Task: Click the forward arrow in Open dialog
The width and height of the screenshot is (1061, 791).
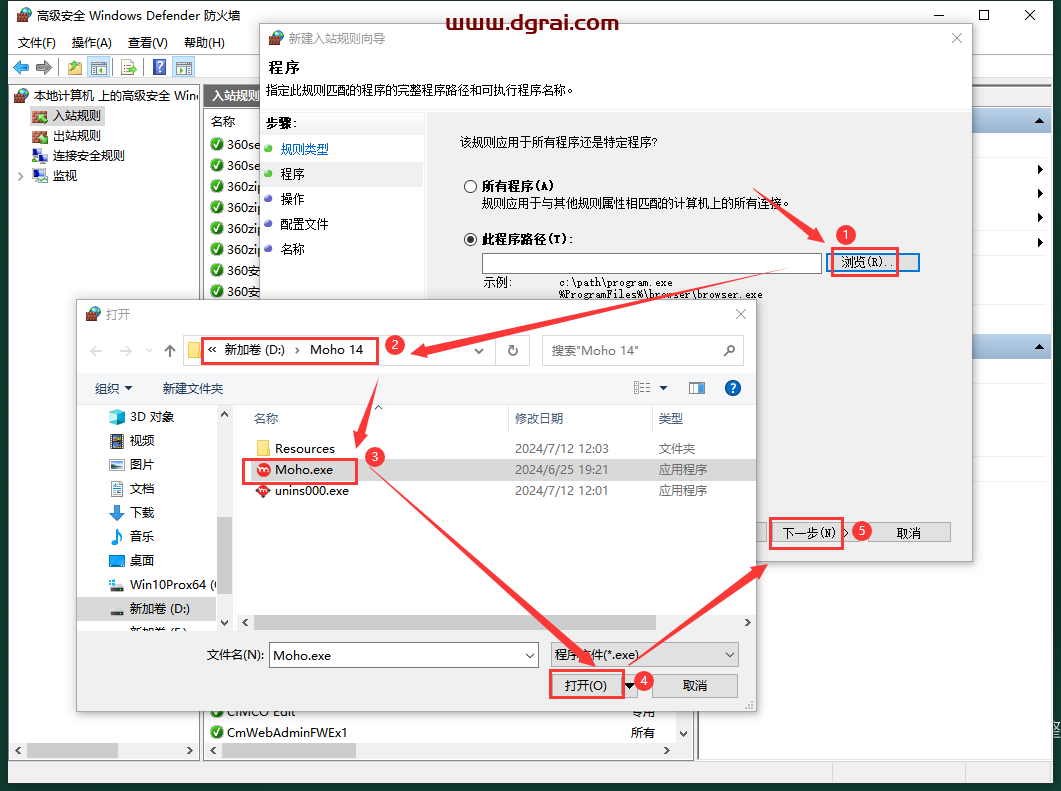Action: pos(126,351)
